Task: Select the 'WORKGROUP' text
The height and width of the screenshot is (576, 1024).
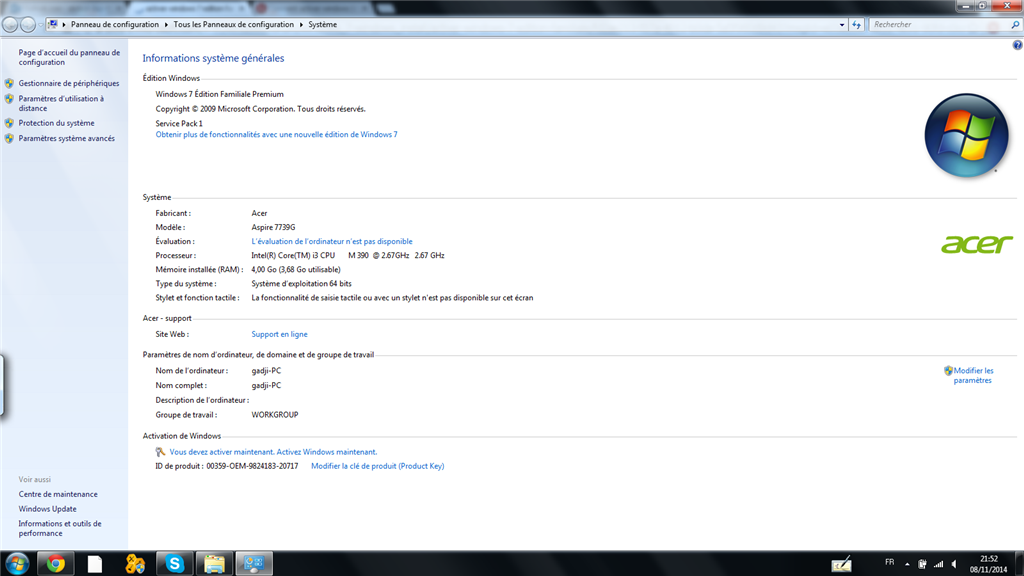Action: point(275,415)
